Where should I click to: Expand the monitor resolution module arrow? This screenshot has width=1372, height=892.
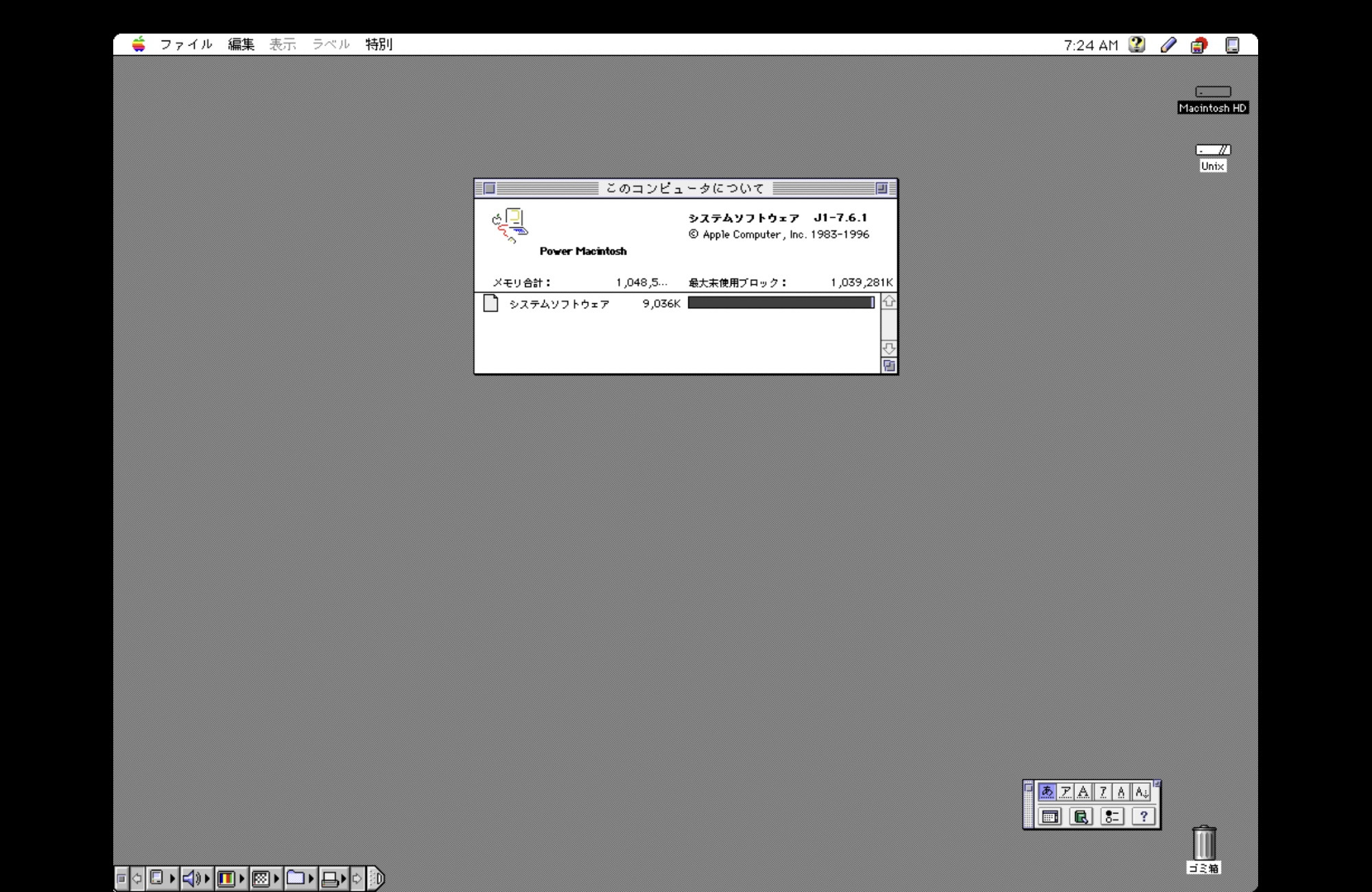click(x=276, y=878)
